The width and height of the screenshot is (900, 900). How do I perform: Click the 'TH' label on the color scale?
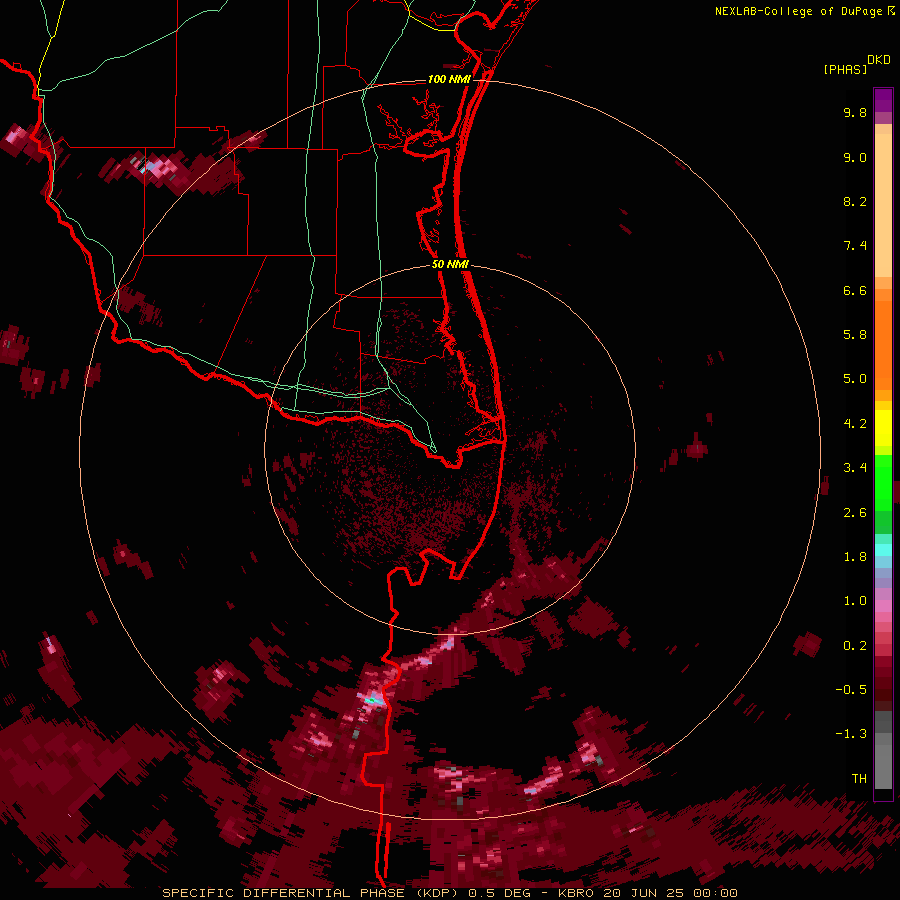[859, 779]
